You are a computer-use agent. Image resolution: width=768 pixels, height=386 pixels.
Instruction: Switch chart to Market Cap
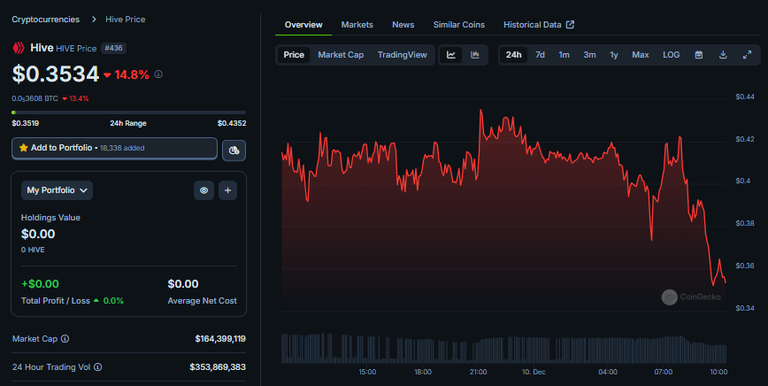tap(340, 55)
